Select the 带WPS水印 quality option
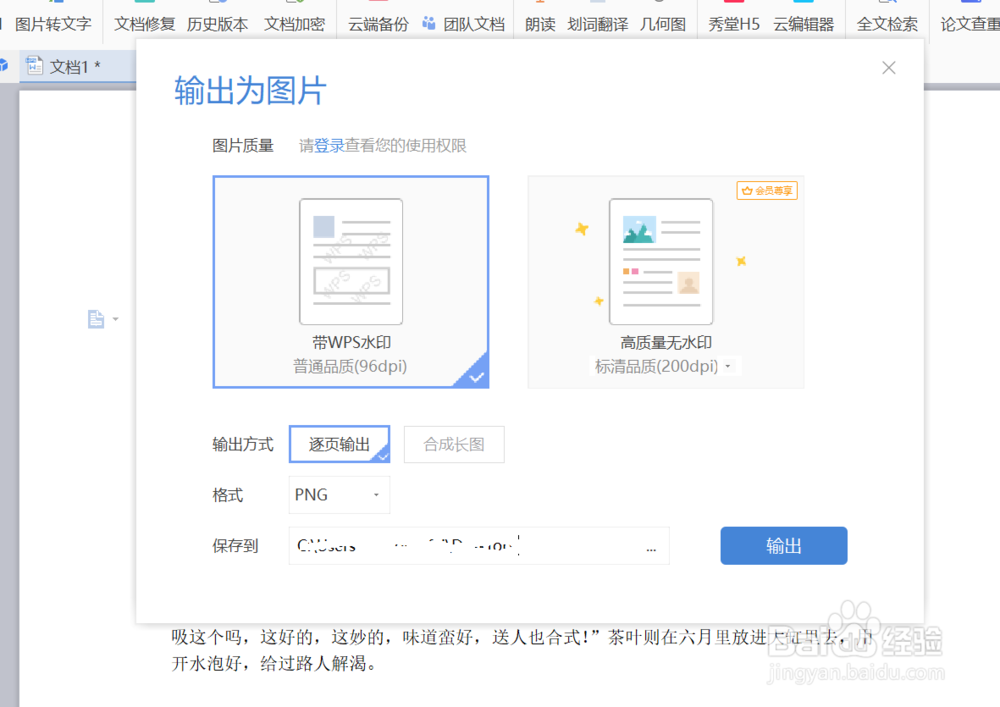This screenshot has height=707, width=1000. (x=350, y=282)
